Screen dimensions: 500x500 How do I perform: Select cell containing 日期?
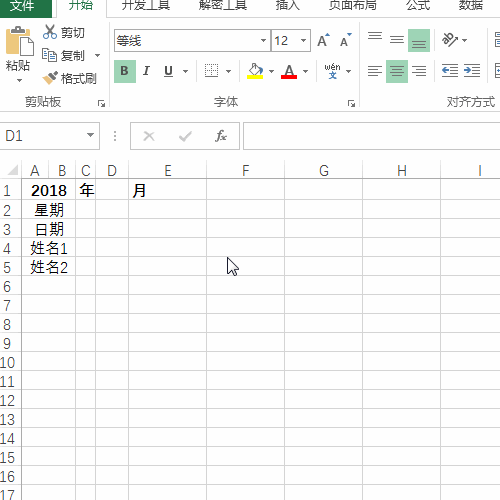point(49,229)
